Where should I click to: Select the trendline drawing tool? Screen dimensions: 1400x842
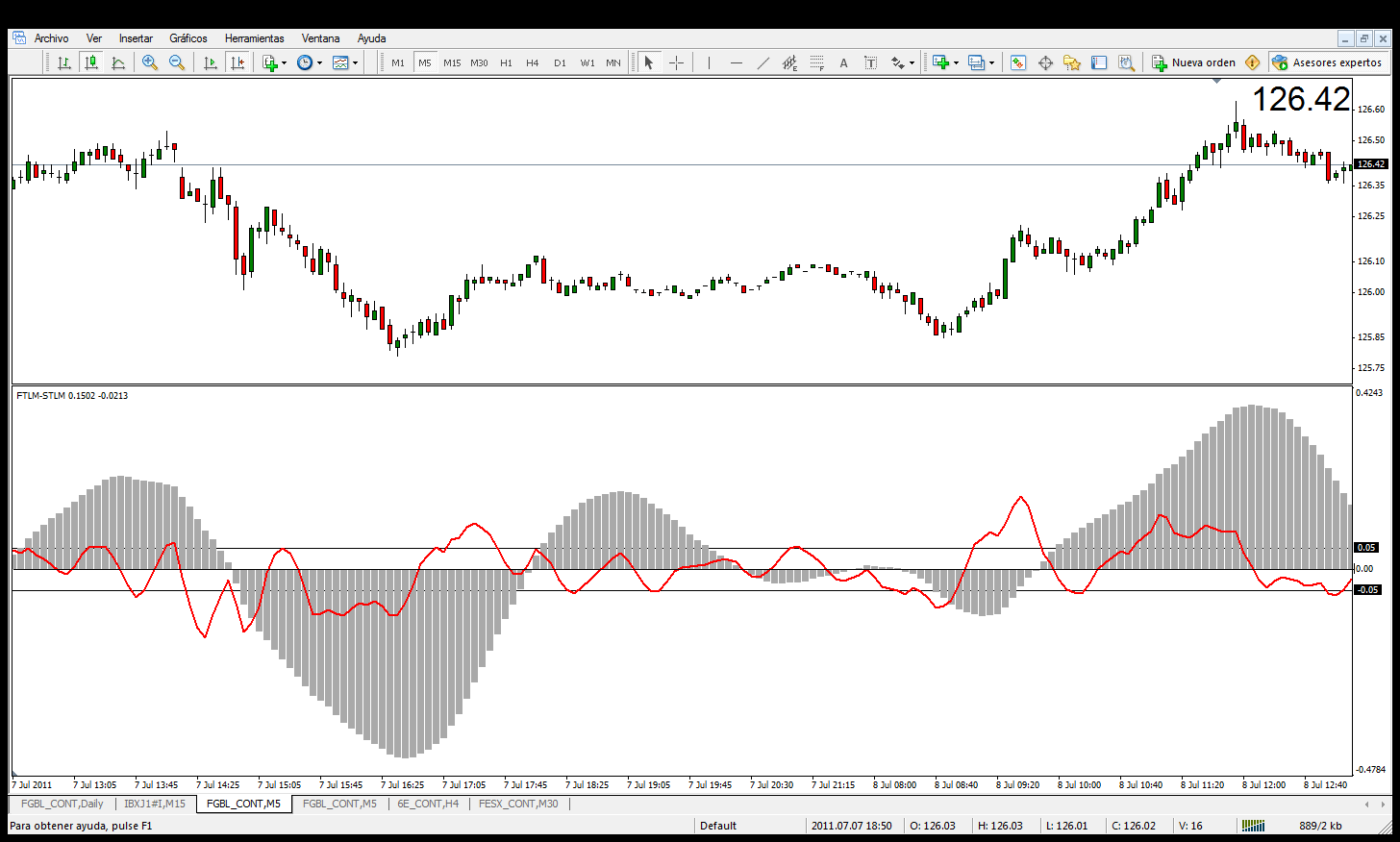[x=762, y=62]
